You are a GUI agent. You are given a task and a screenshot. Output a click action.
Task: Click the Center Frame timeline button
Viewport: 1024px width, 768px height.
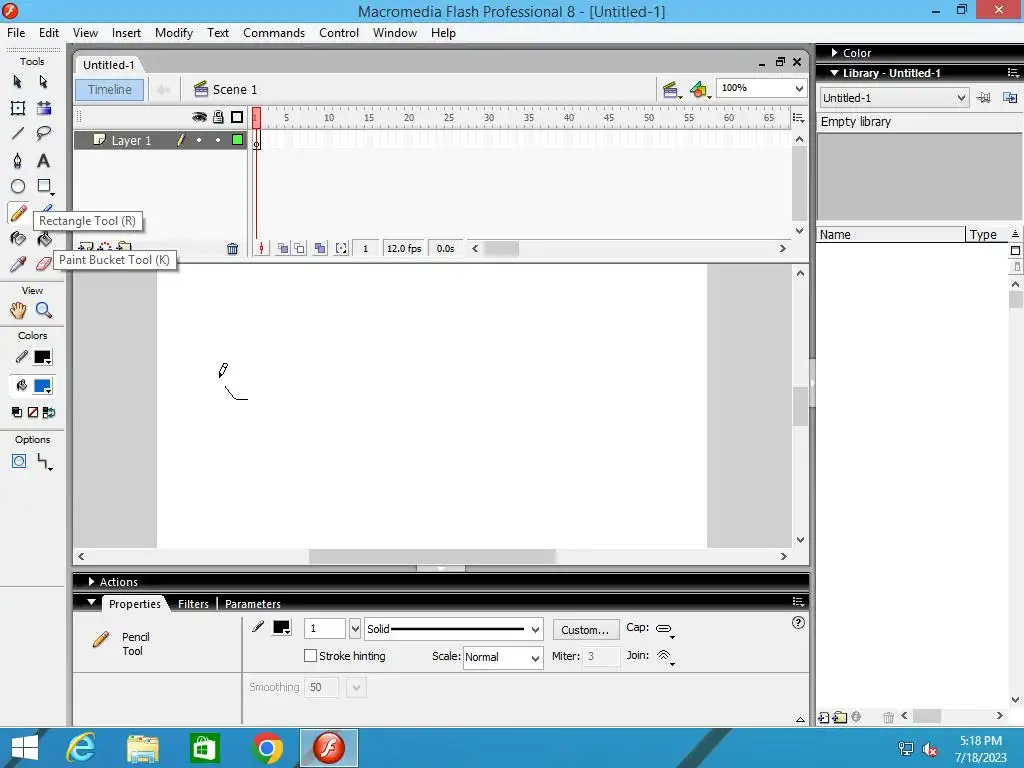point(261,249)
